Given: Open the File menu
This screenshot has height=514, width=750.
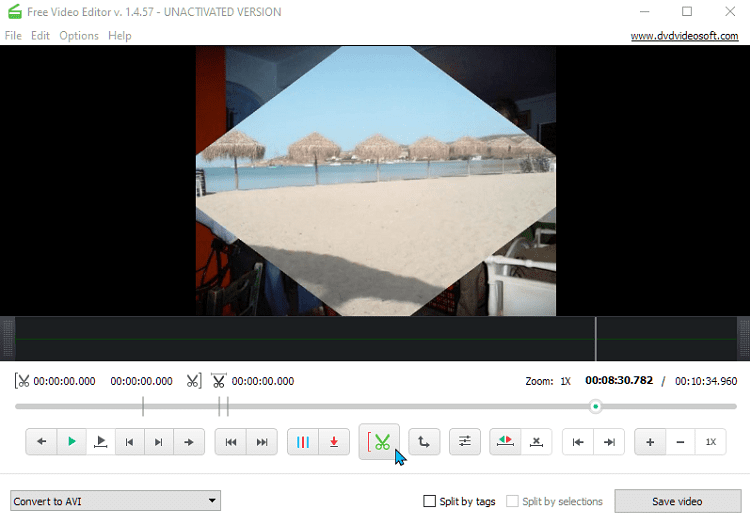Looking at the screenshot, I should (x=13, y=36).
